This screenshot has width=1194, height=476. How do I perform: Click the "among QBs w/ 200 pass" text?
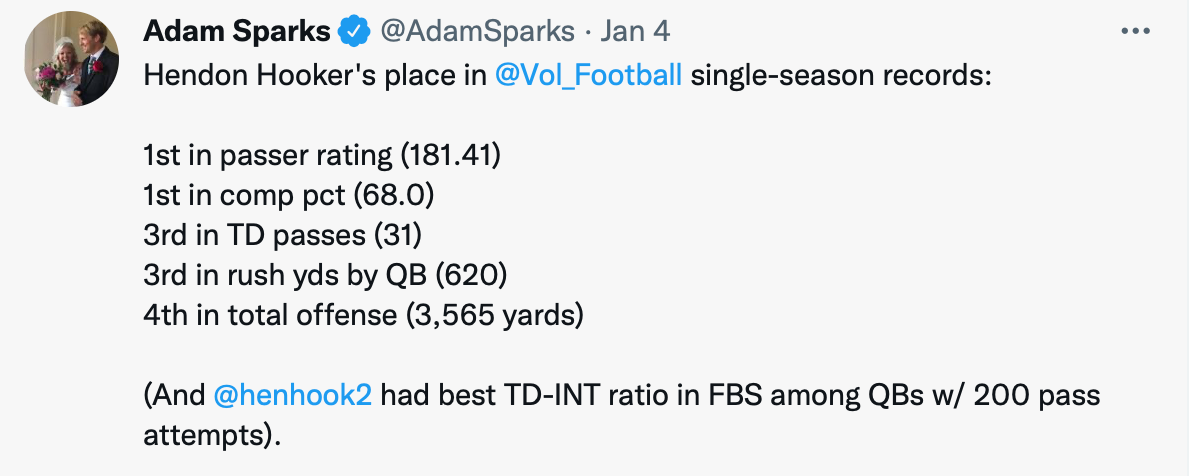pyautogui.click(x=945, y=396)
